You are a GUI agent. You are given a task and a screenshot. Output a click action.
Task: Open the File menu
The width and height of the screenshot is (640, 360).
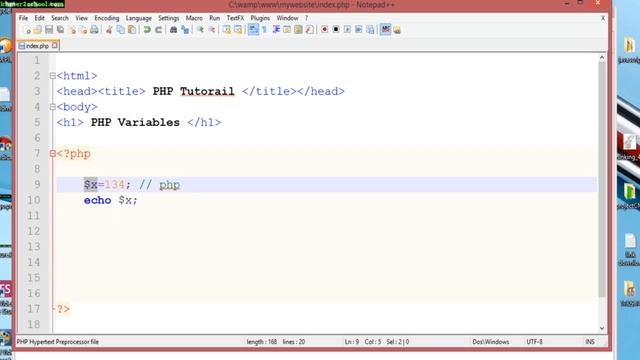pyautogui.click(x=23, y=18)
